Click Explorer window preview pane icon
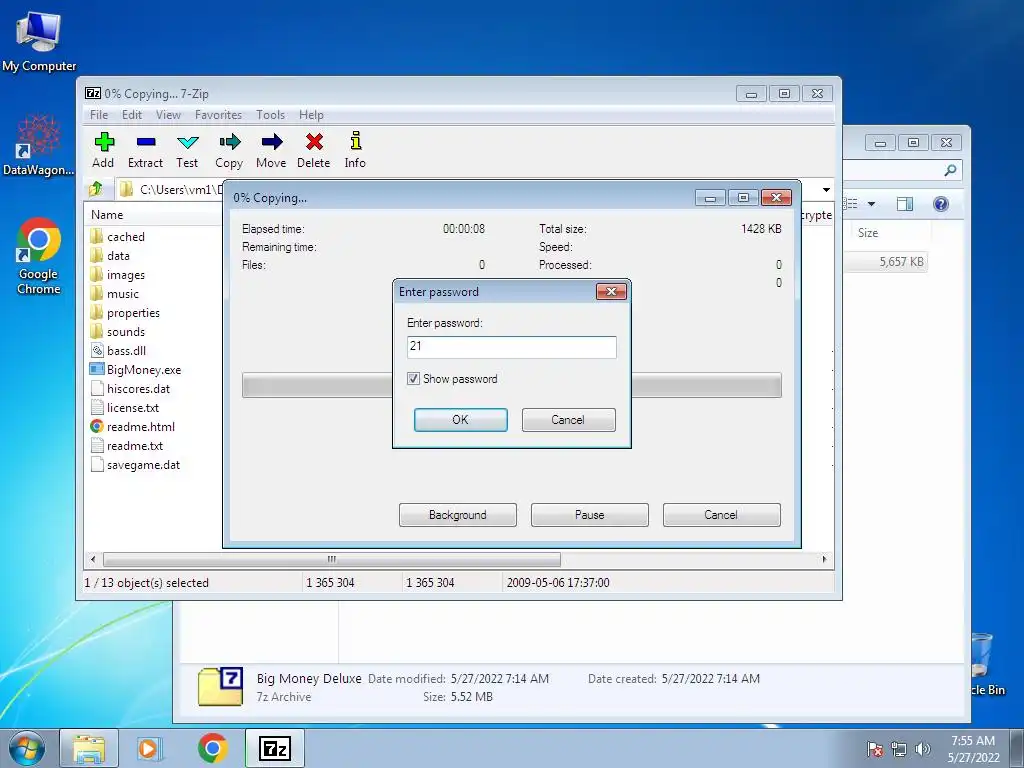The width and height of the screenshot is (1024, 768). tap(904, 204)
